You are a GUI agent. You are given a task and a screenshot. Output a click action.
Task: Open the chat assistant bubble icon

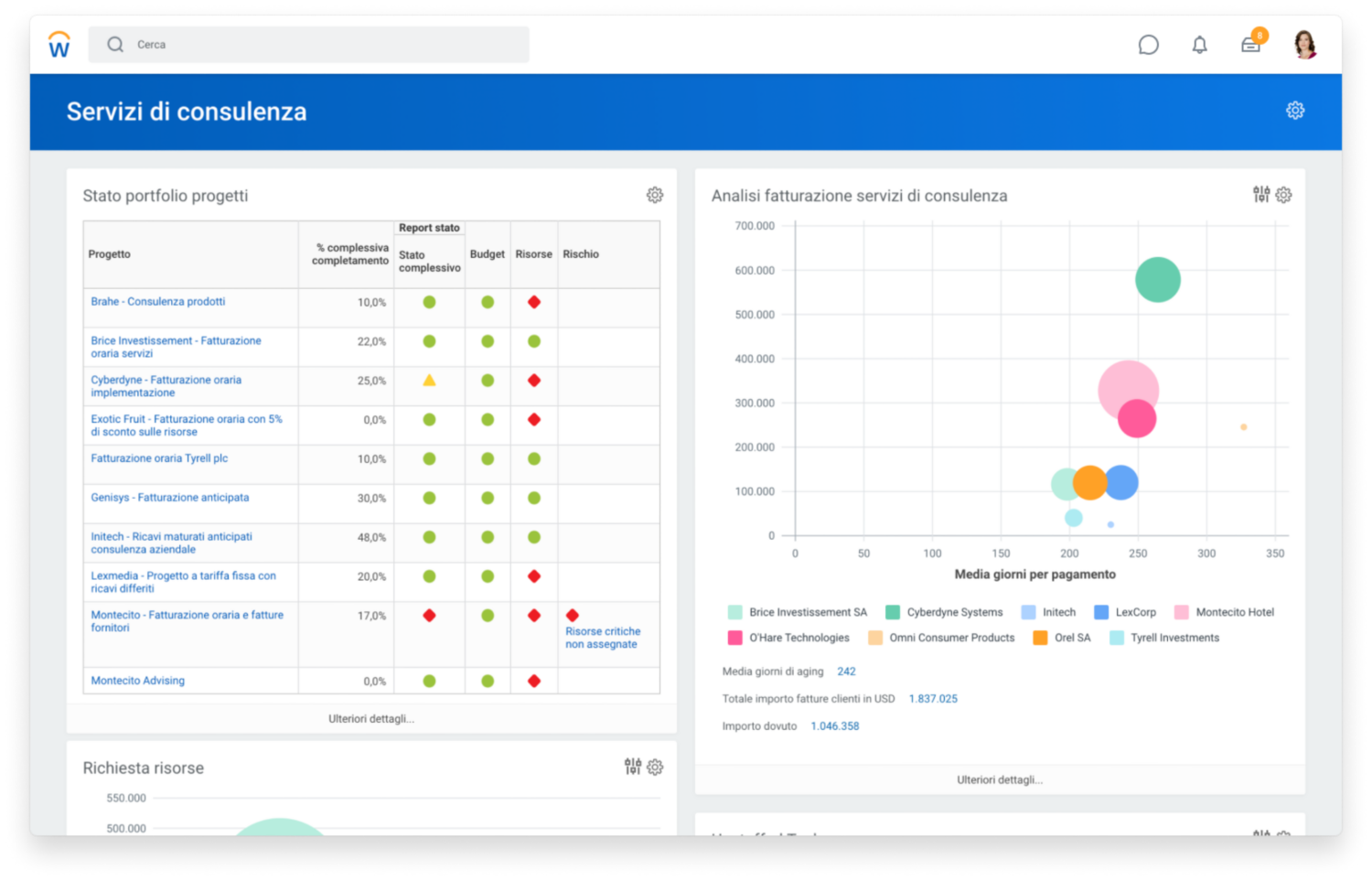[1148, 44]
